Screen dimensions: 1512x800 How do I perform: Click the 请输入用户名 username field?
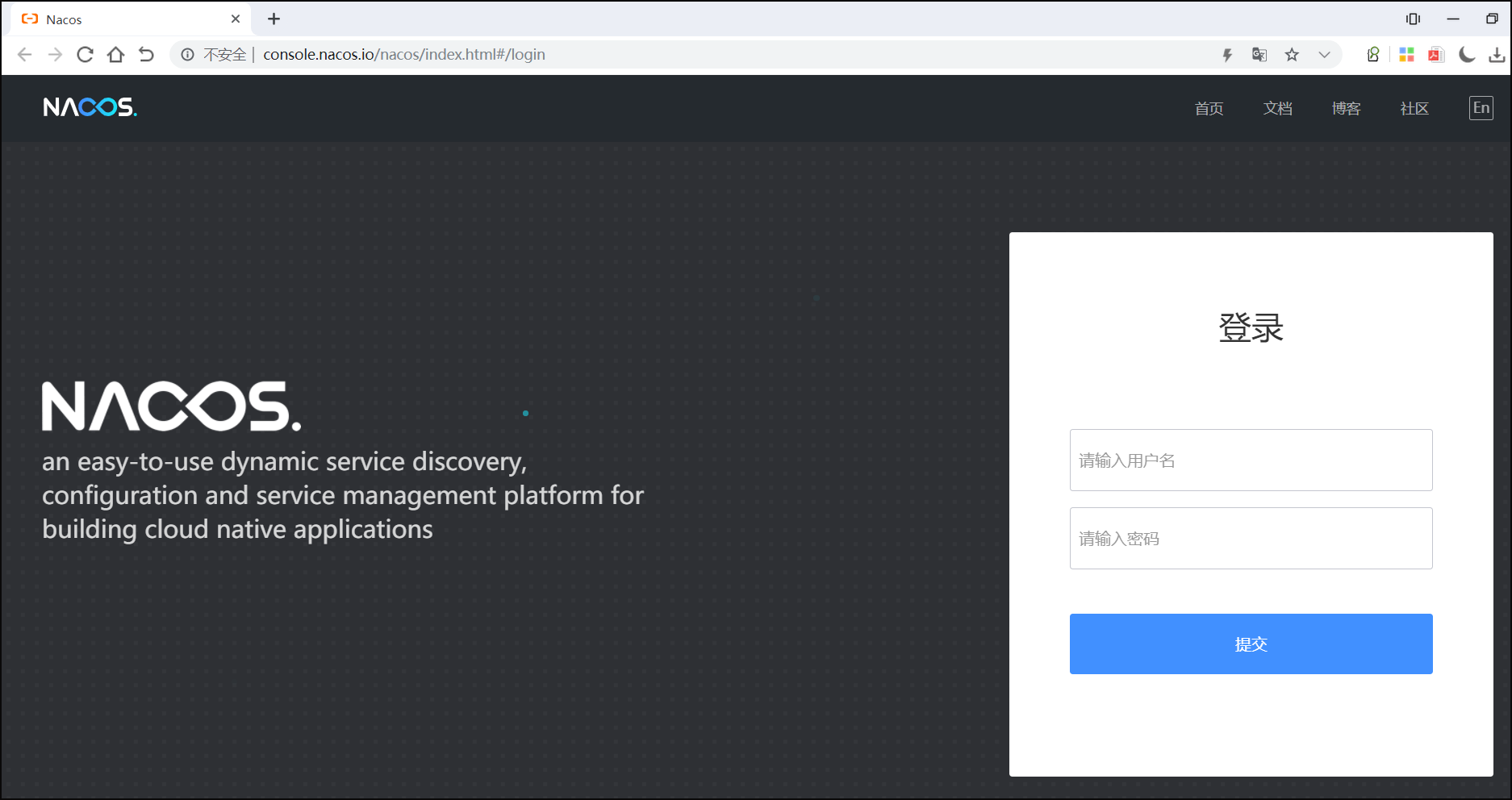coord(1251,460)
